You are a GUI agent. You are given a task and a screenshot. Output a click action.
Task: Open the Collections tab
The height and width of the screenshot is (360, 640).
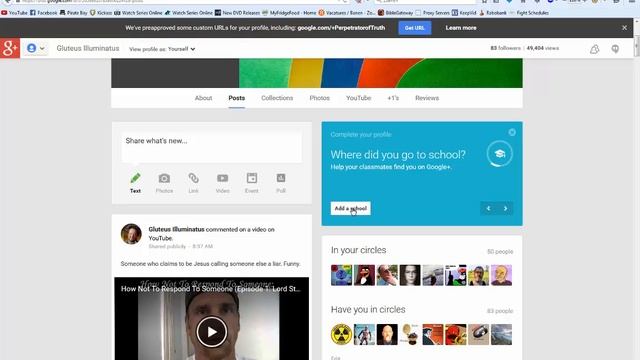(x=277, y=98)
